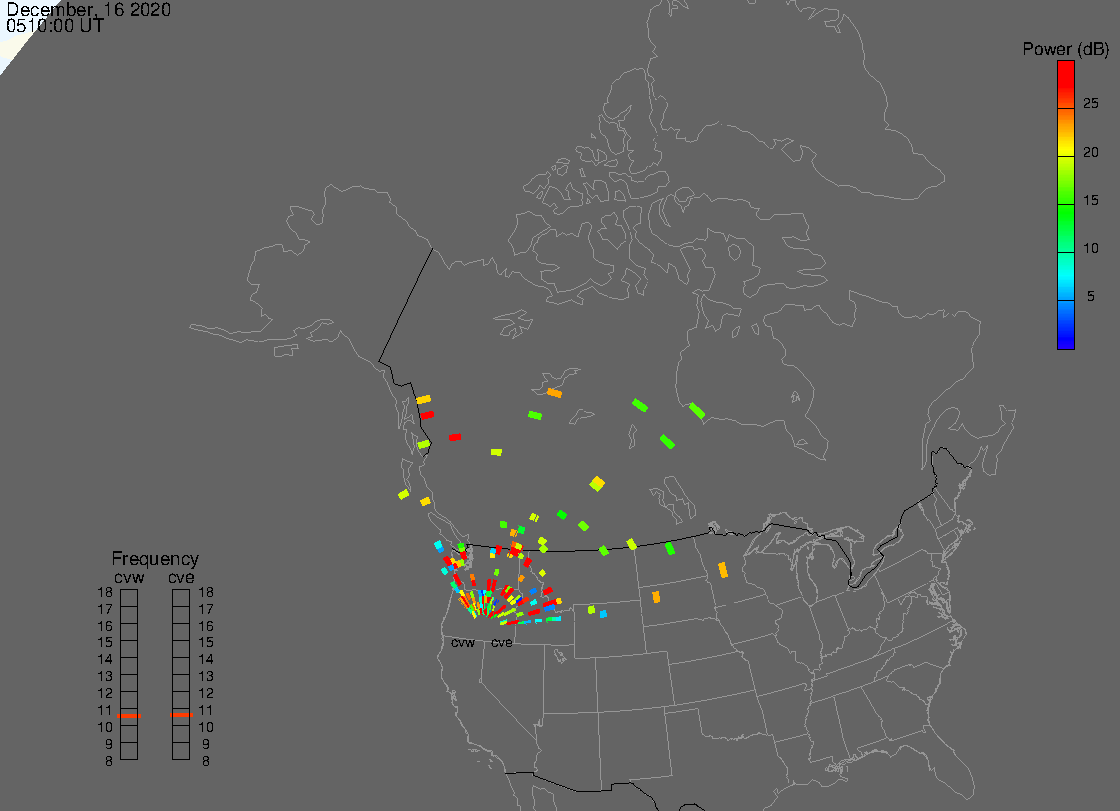Screen dimensions: 1120x811
Task: Click the large yellow diamond echo in central Canada
Action: pyautogui.click(x=597, y=484)
